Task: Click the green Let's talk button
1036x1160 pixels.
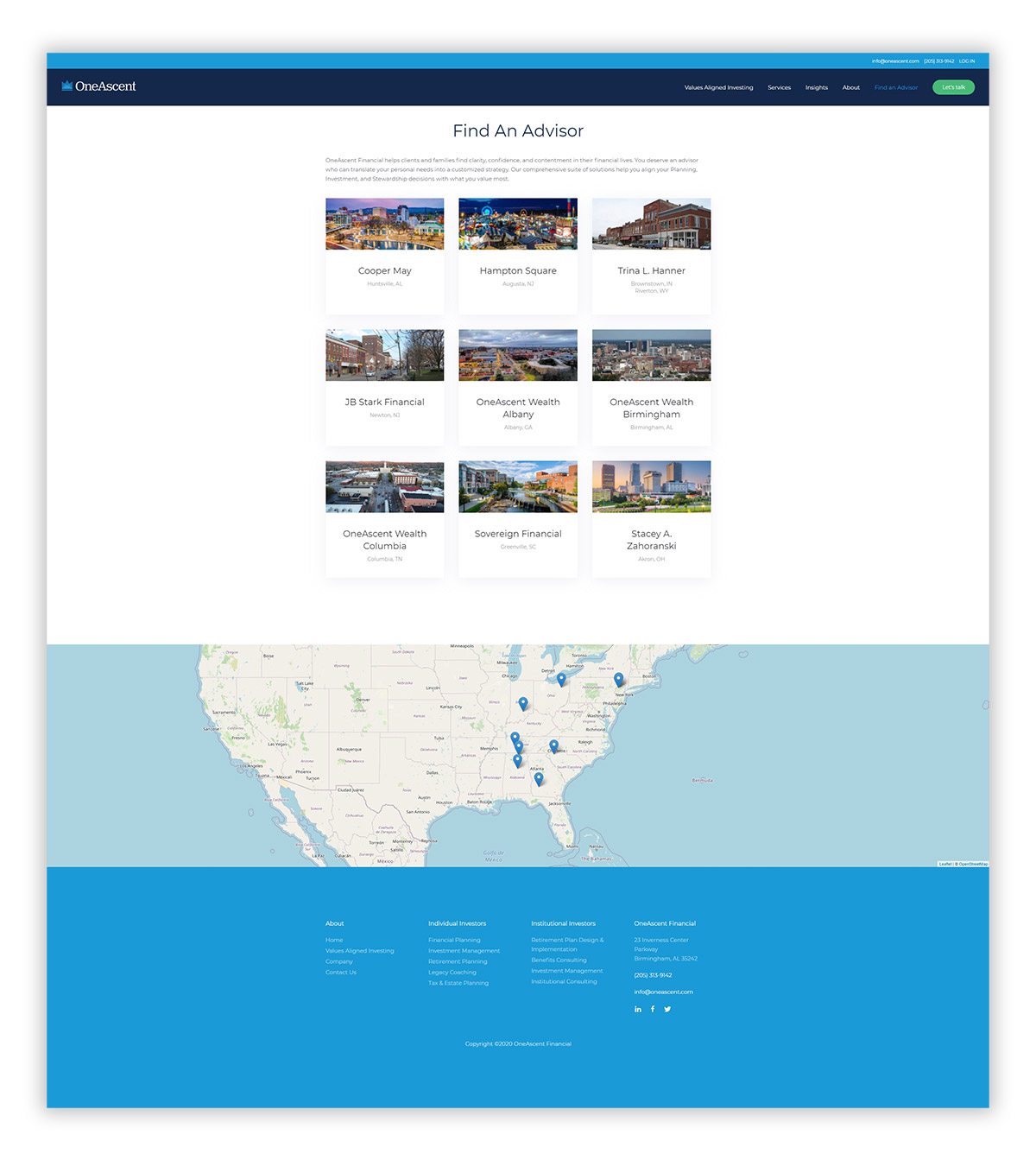Action: [x=953, y=87]
